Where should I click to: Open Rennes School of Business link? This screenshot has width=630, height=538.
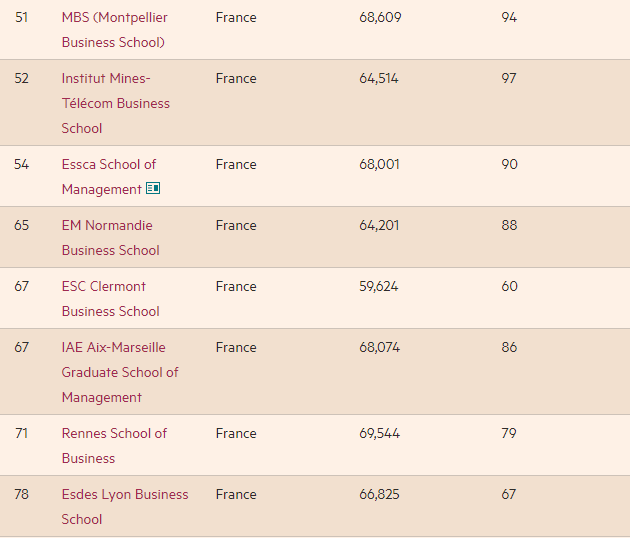tap(114, 446)
